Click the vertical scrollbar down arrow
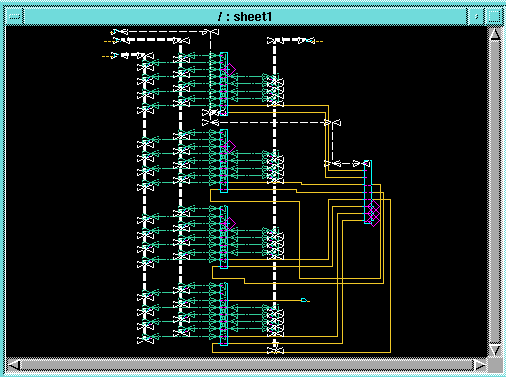506x377 pixels. 495,350
